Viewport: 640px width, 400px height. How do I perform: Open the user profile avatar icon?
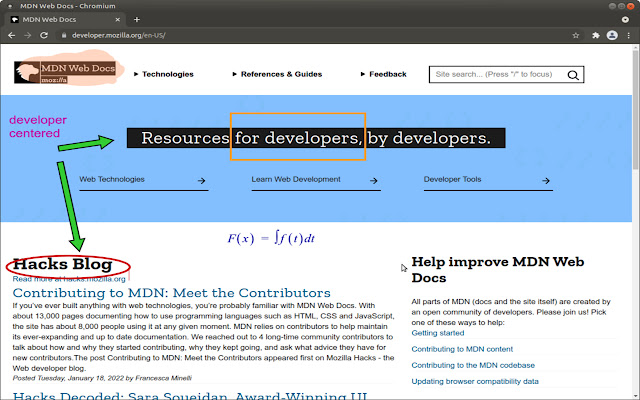click(612, 36)
